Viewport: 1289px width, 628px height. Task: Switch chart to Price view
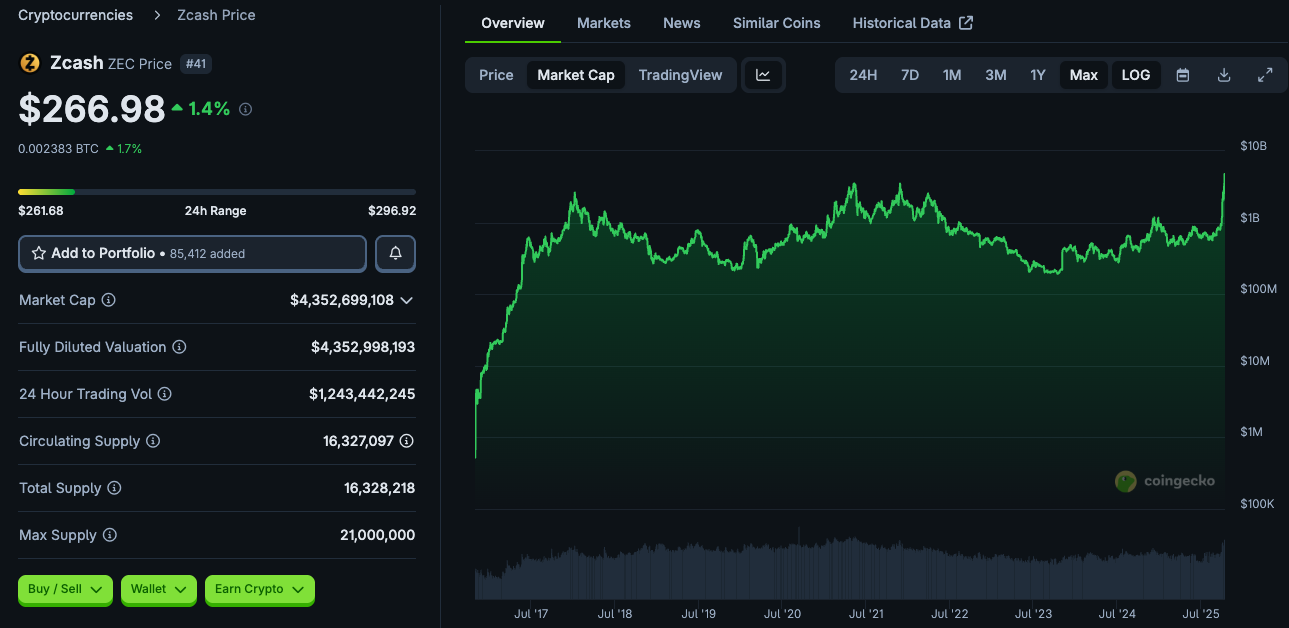click(496, 75)
